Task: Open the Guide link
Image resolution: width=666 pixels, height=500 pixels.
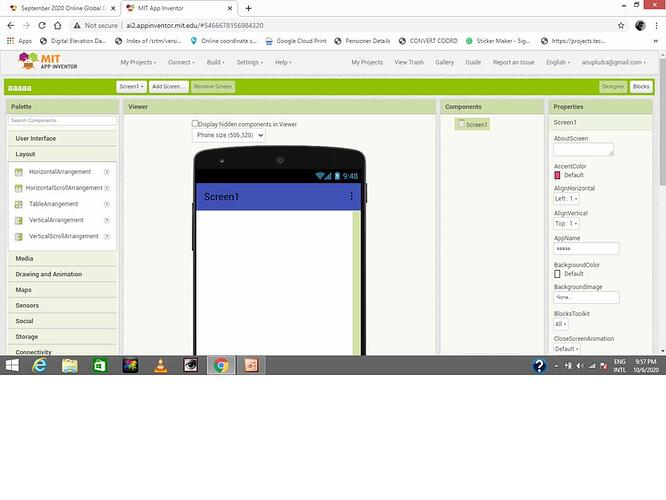Action: pos(473,62)
